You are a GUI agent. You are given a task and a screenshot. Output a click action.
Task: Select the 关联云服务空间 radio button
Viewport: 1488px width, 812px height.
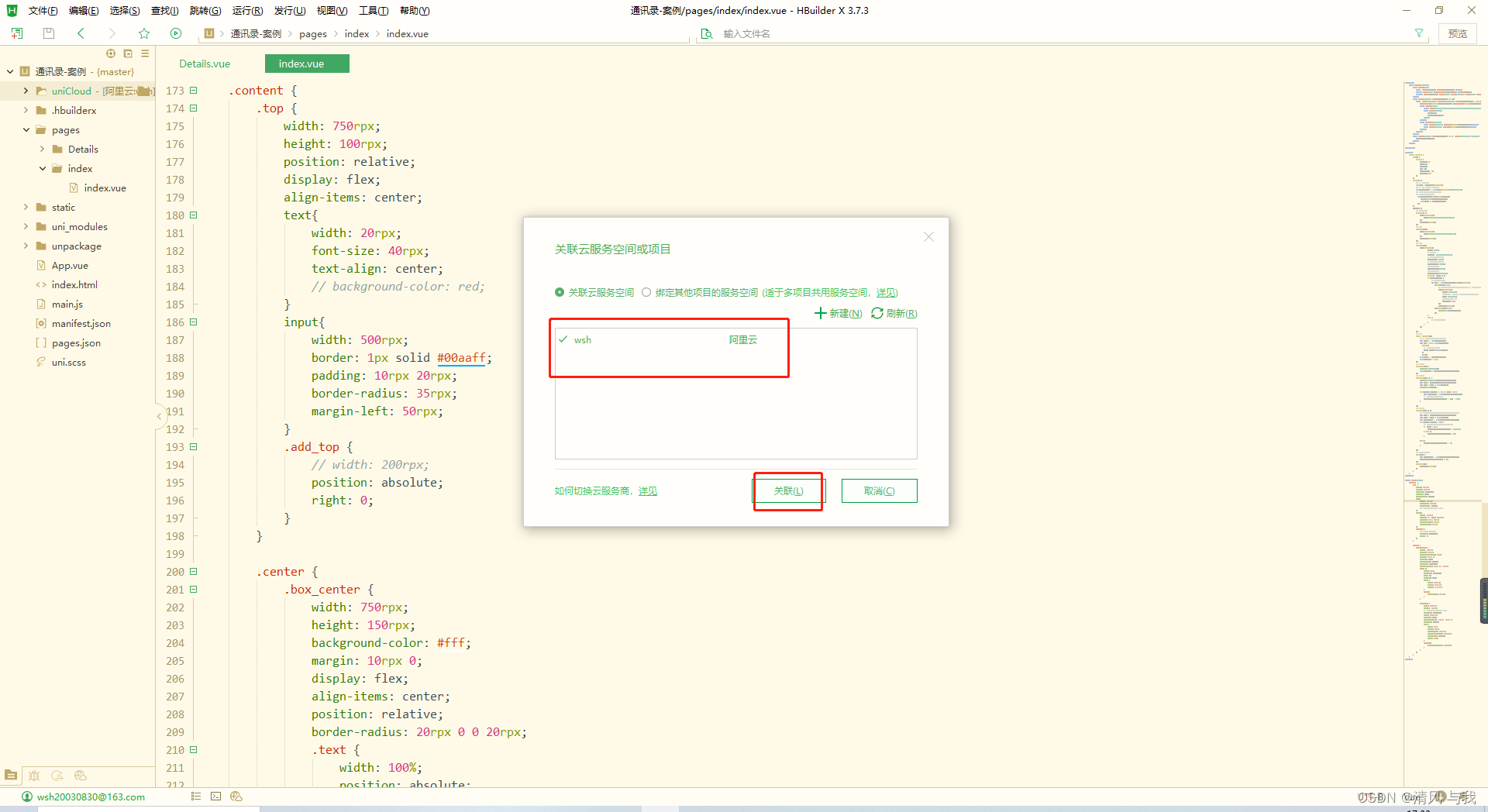coord(560,292)
